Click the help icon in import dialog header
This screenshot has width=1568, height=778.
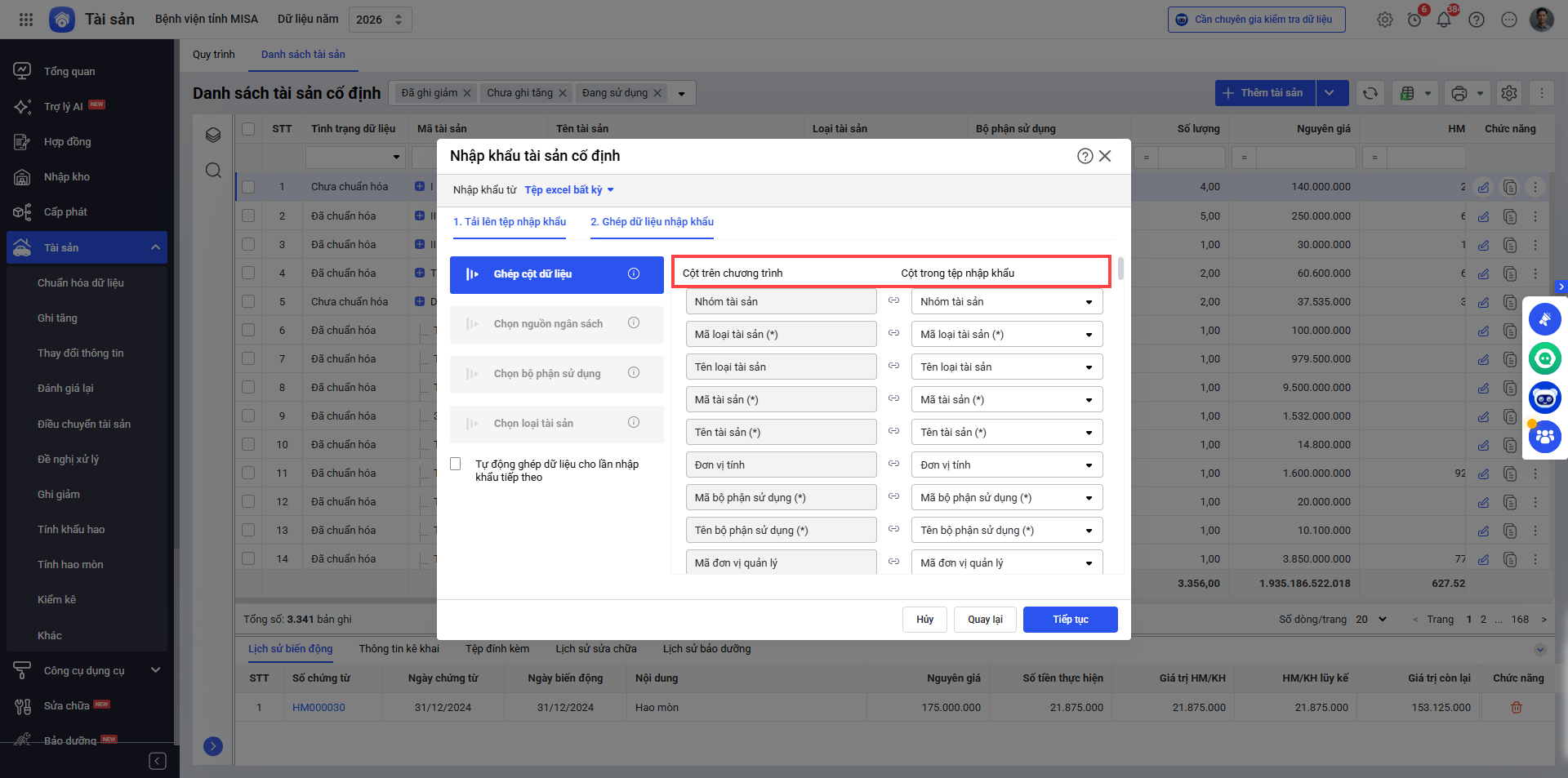[x=1085, y=156]
